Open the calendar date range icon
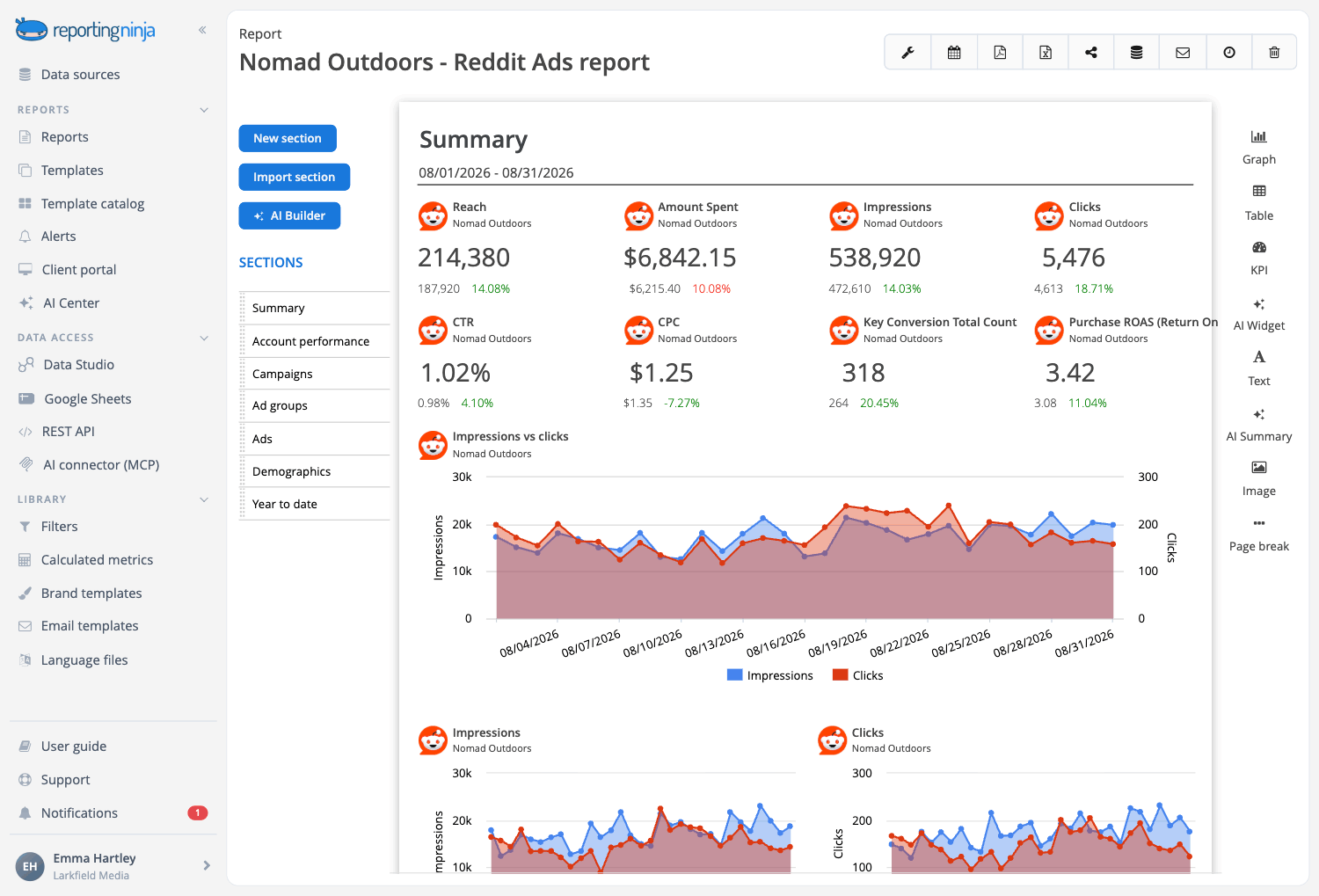 [x=954, y=53]
